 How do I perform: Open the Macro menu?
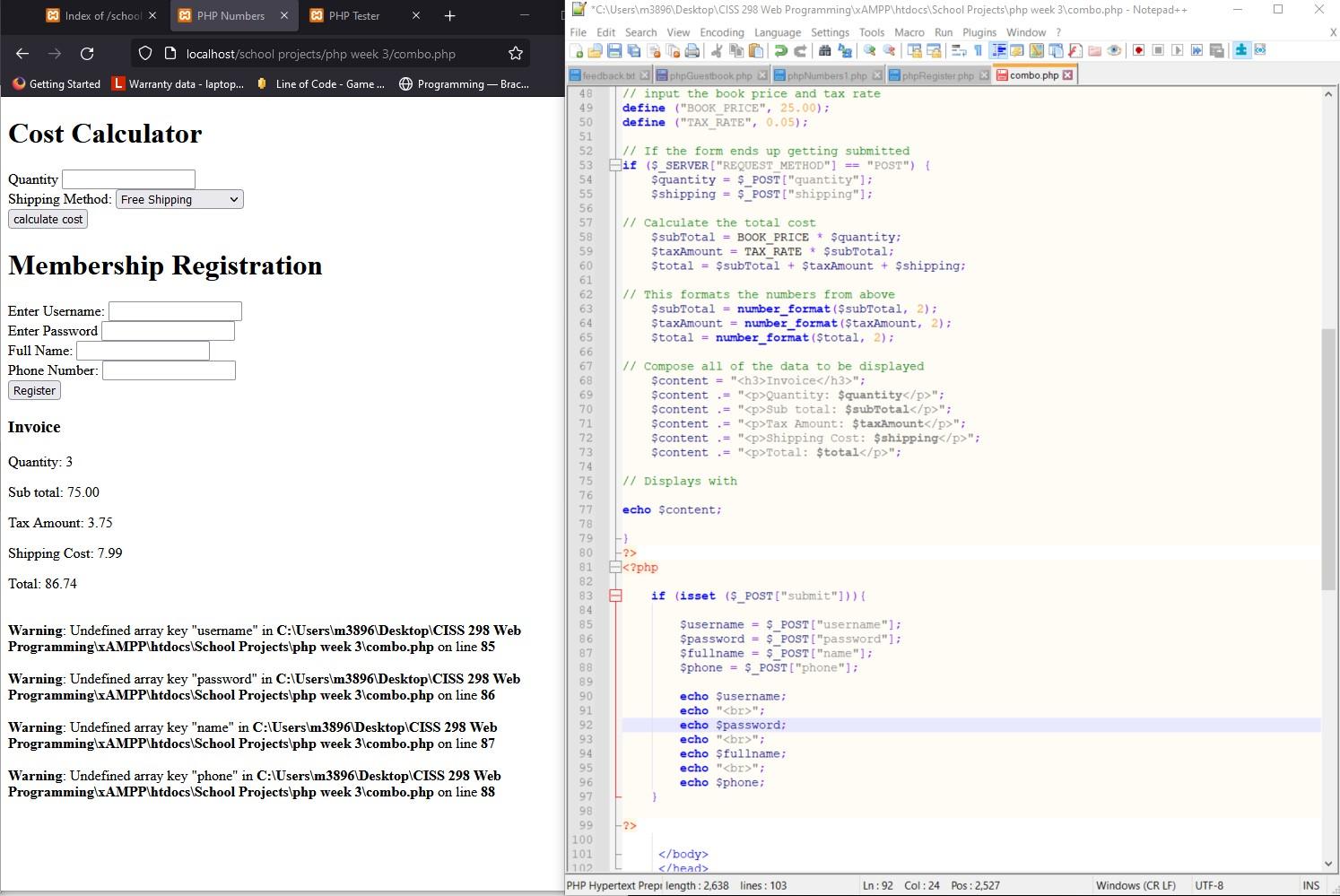[x=909, y=32]
